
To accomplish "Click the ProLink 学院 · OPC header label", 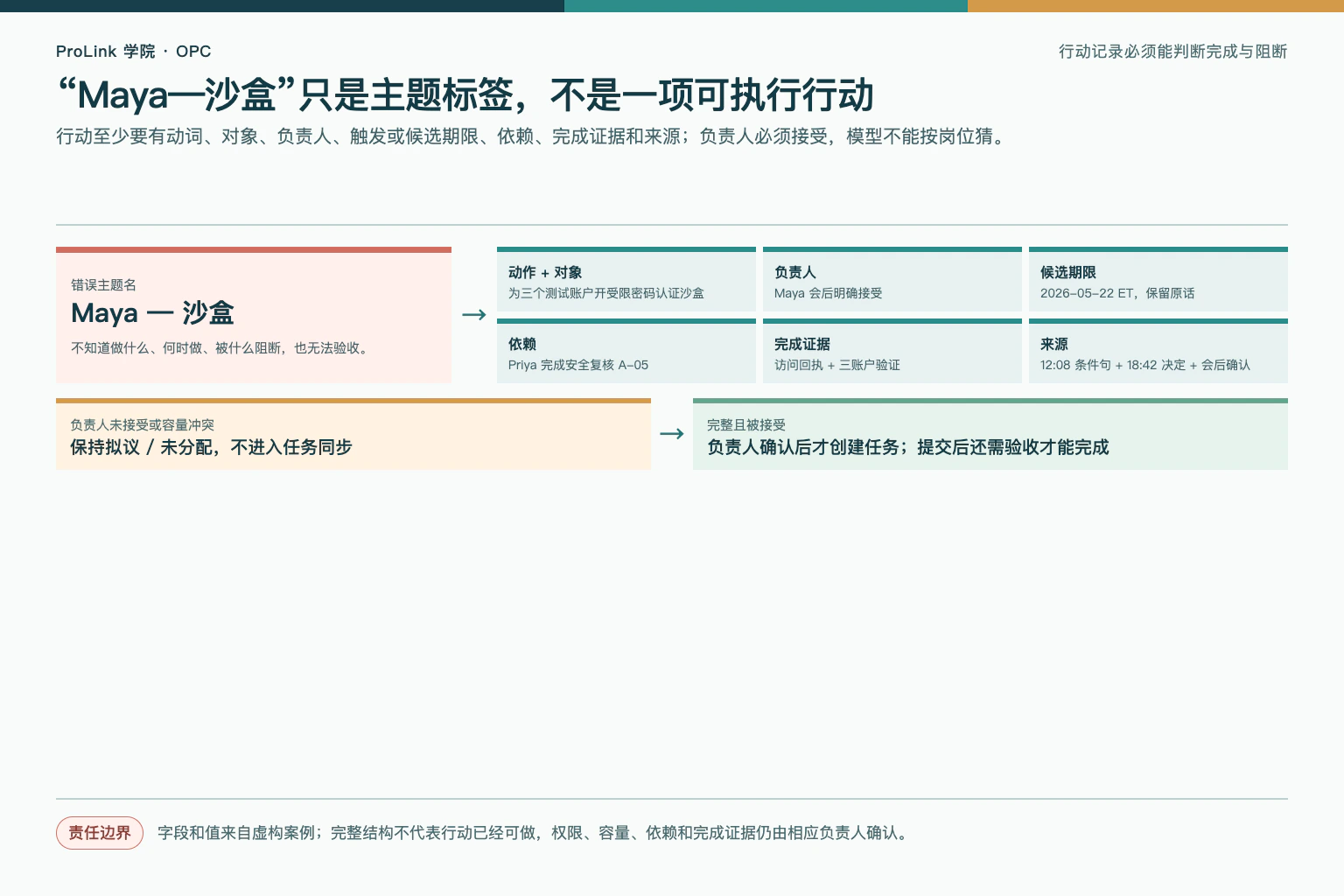I will [133, 52].
